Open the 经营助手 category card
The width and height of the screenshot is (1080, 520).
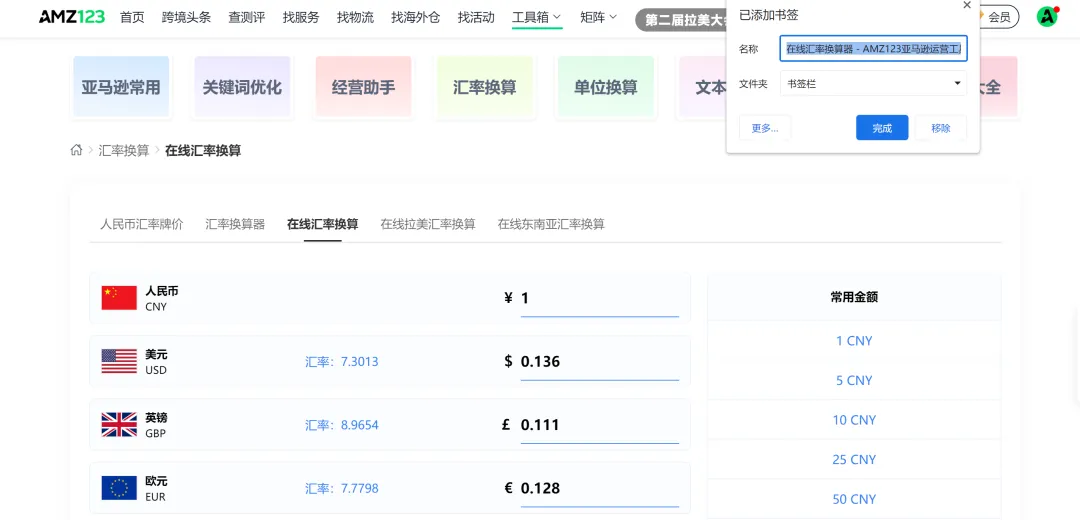pos(364,87)
